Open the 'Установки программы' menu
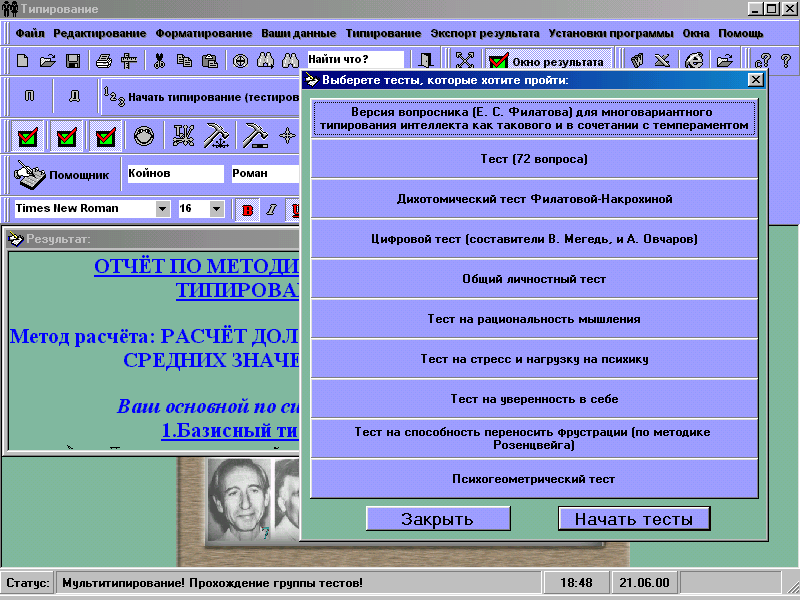This screenshot has width=800, height=600. click(611, 34)
